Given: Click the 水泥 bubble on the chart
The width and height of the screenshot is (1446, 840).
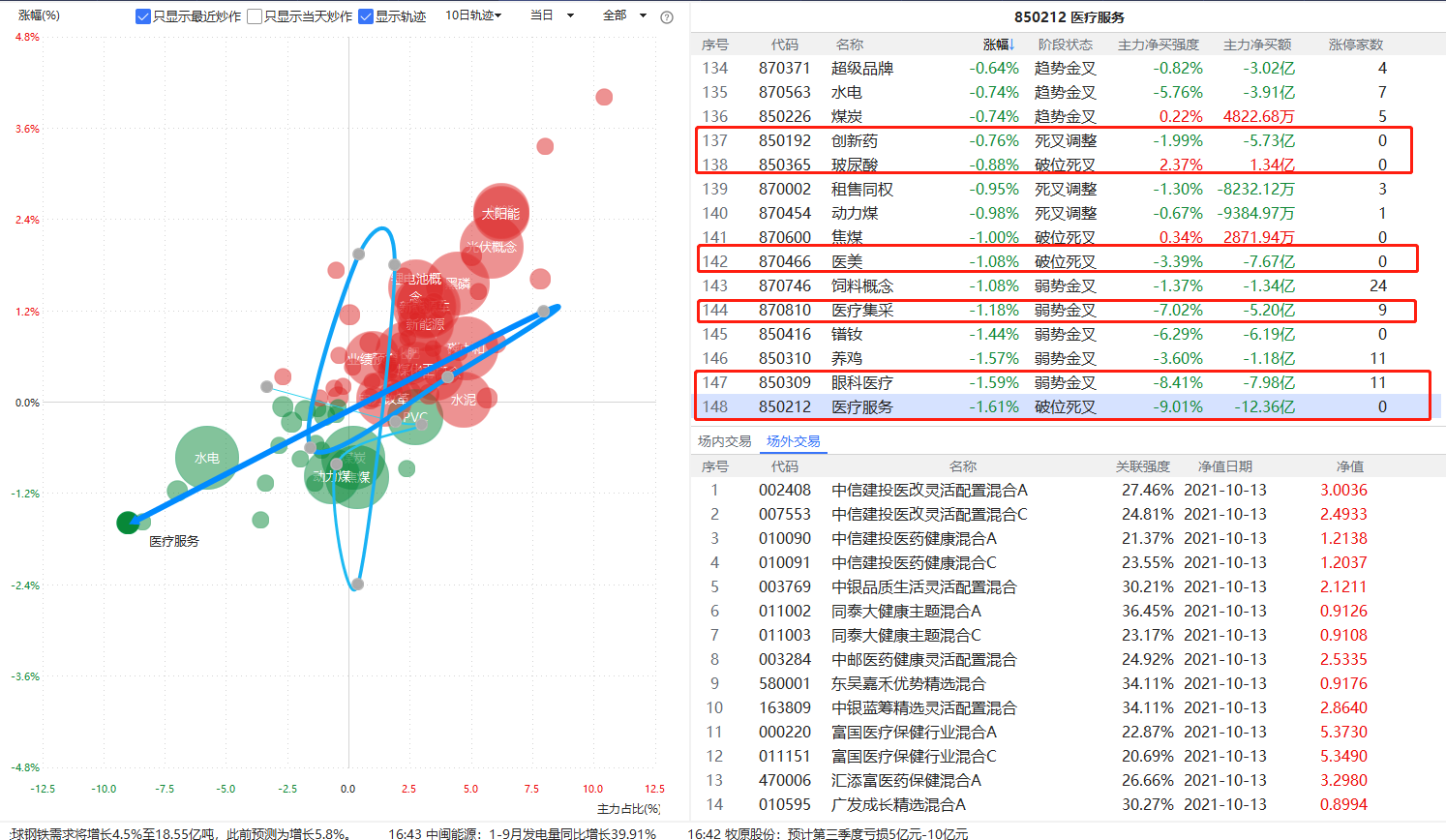Looking at the screenshot, I should [x=464, y=399].
